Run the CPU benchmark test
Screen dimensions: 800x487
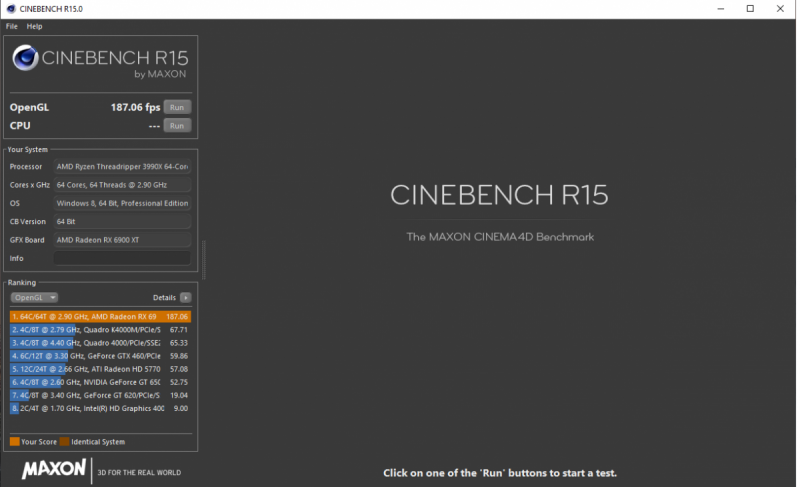177,125
